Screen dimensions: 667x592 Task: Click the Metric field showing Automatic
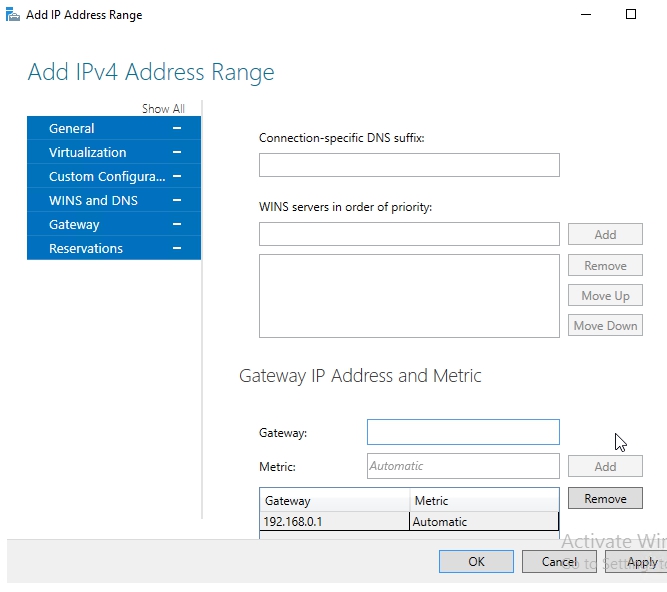click(462, 466)
